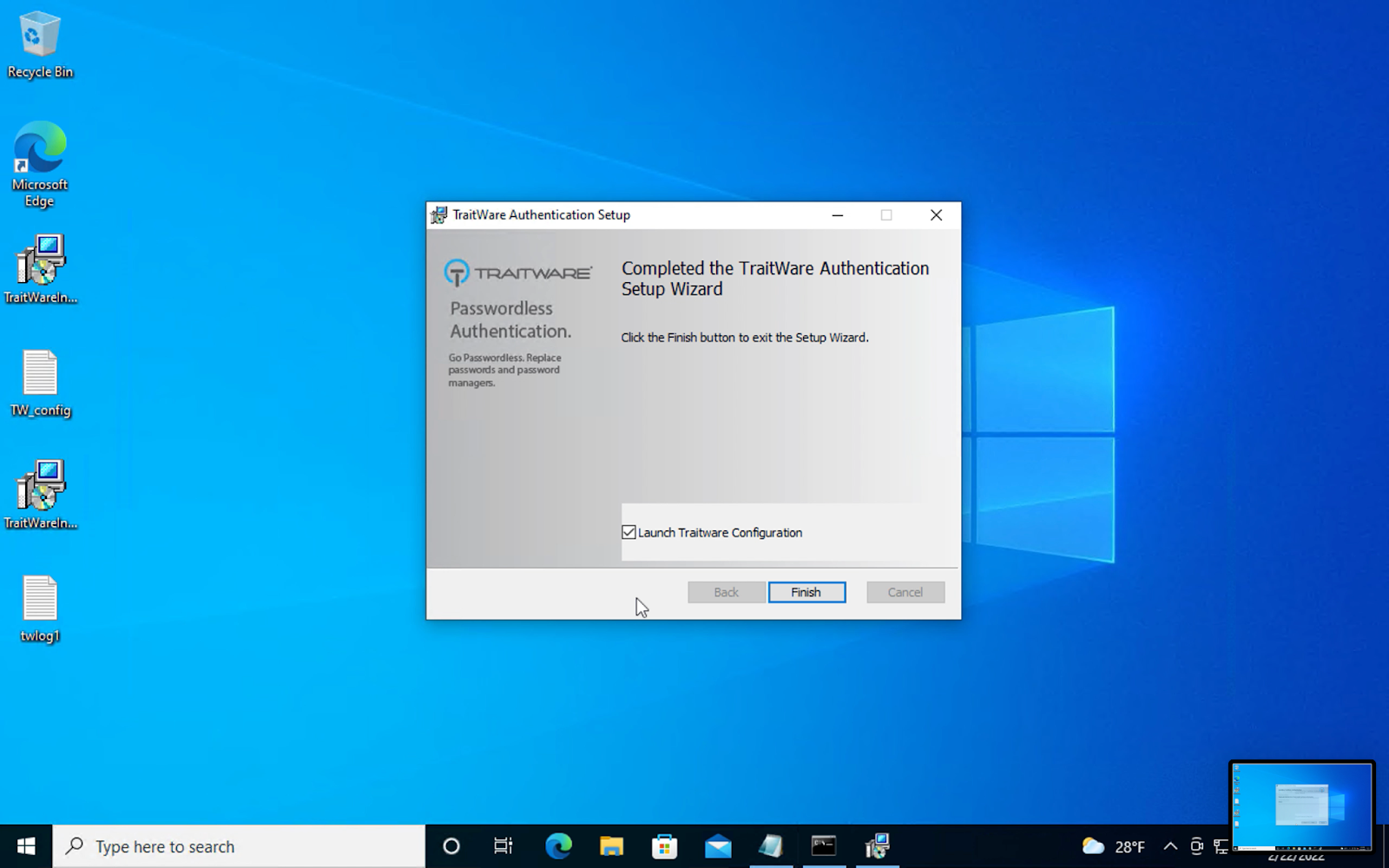The height and width of the screenshot is (868, 1389).
Task: Open Task View from the taskbar
Action: point(504,846)
